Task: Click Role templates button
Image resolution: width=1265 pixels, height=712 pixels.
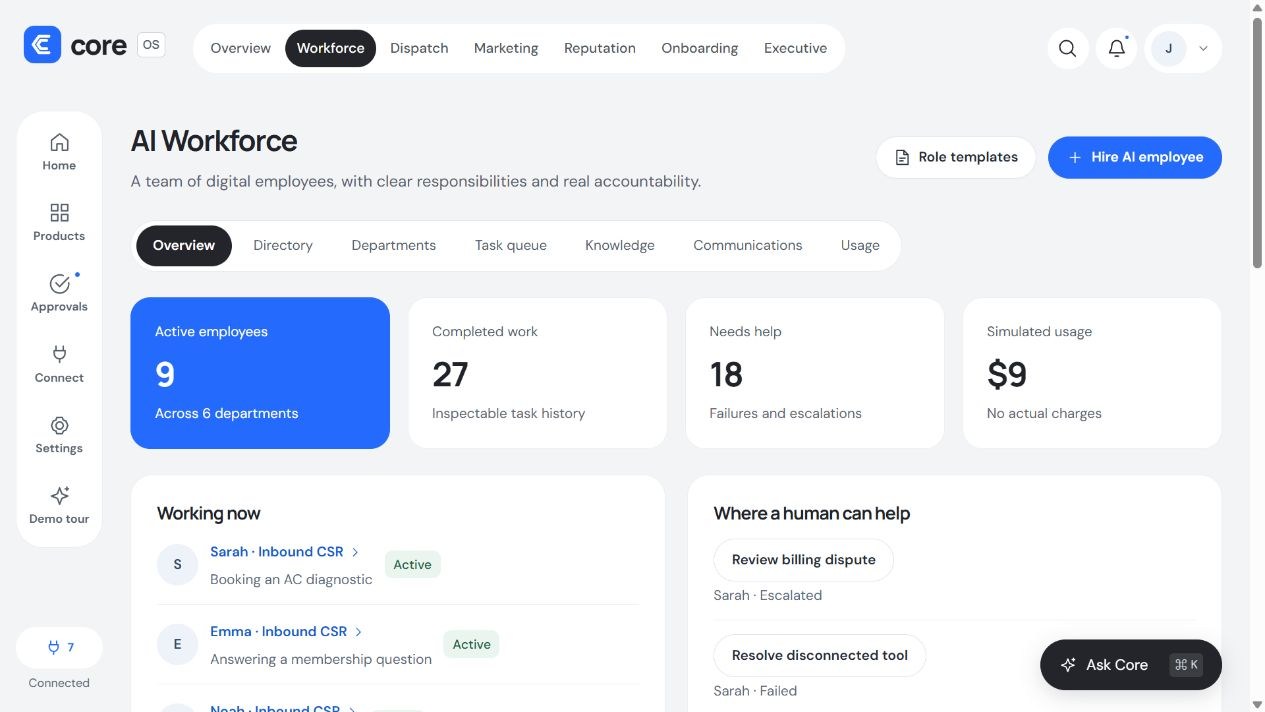Action: pos(956,157)
